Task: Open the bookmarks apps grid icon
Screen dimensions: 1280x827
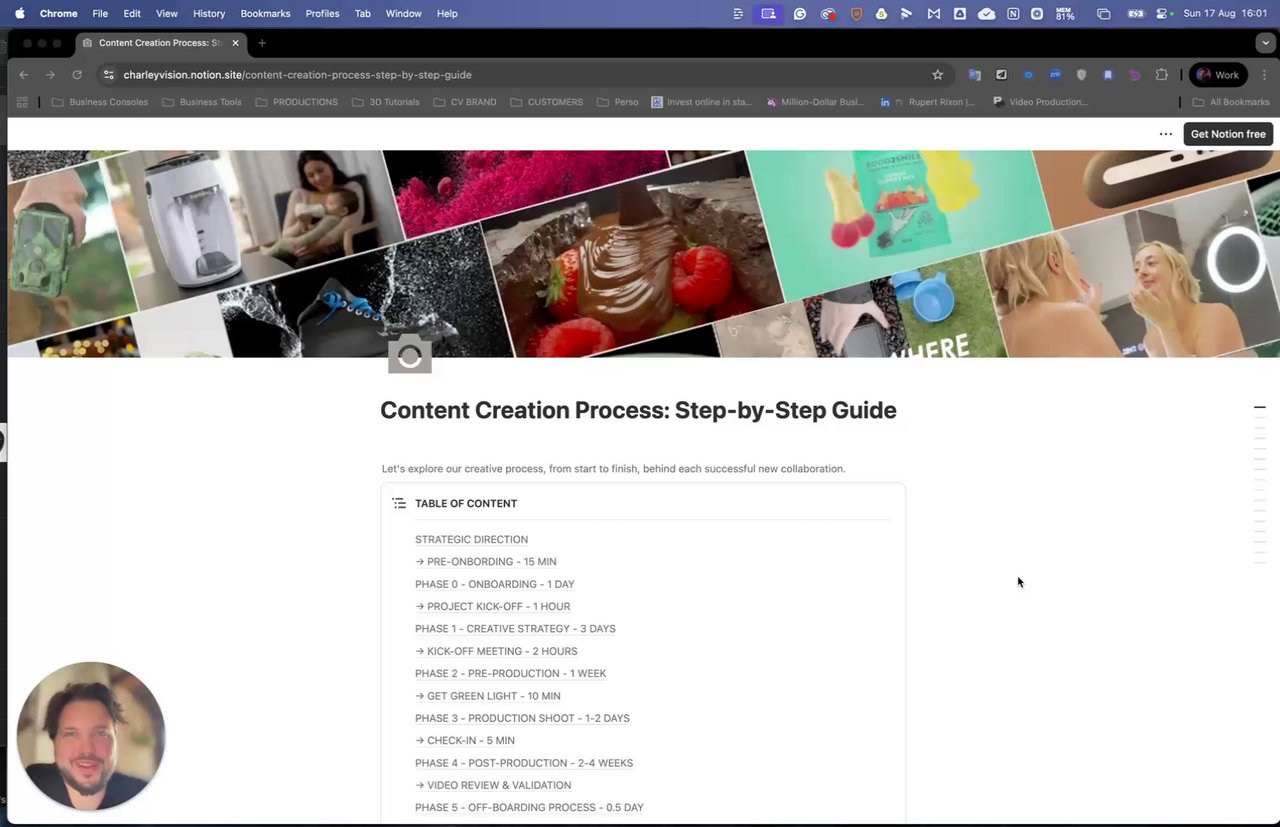Action: tap(22, 102)
